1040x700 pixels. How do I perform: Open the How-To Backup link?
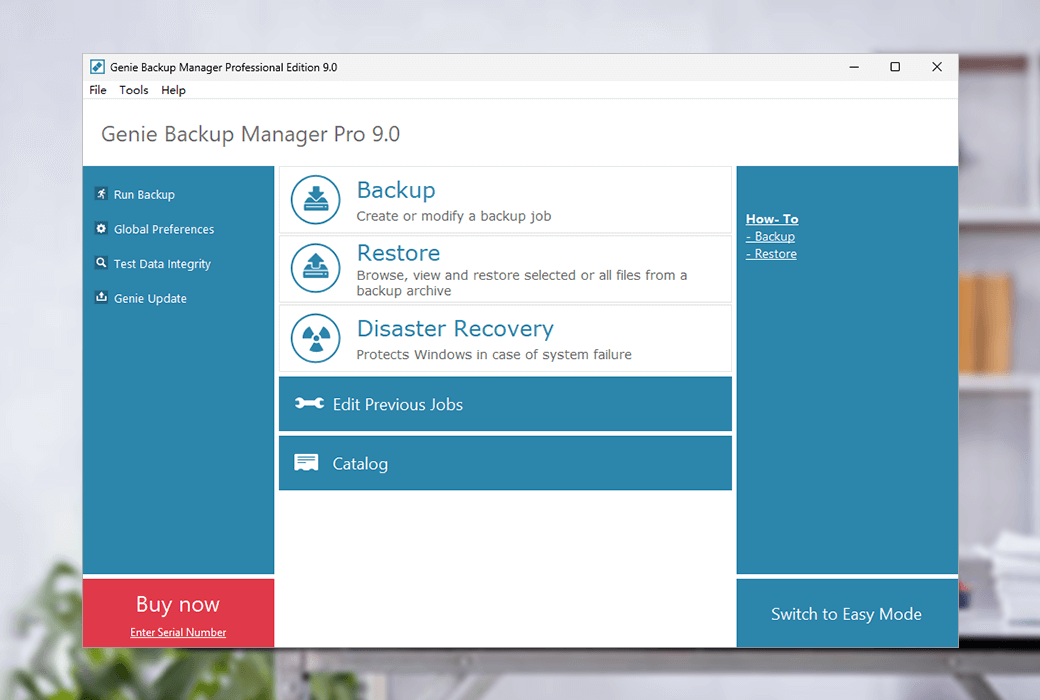coord(771,237)
